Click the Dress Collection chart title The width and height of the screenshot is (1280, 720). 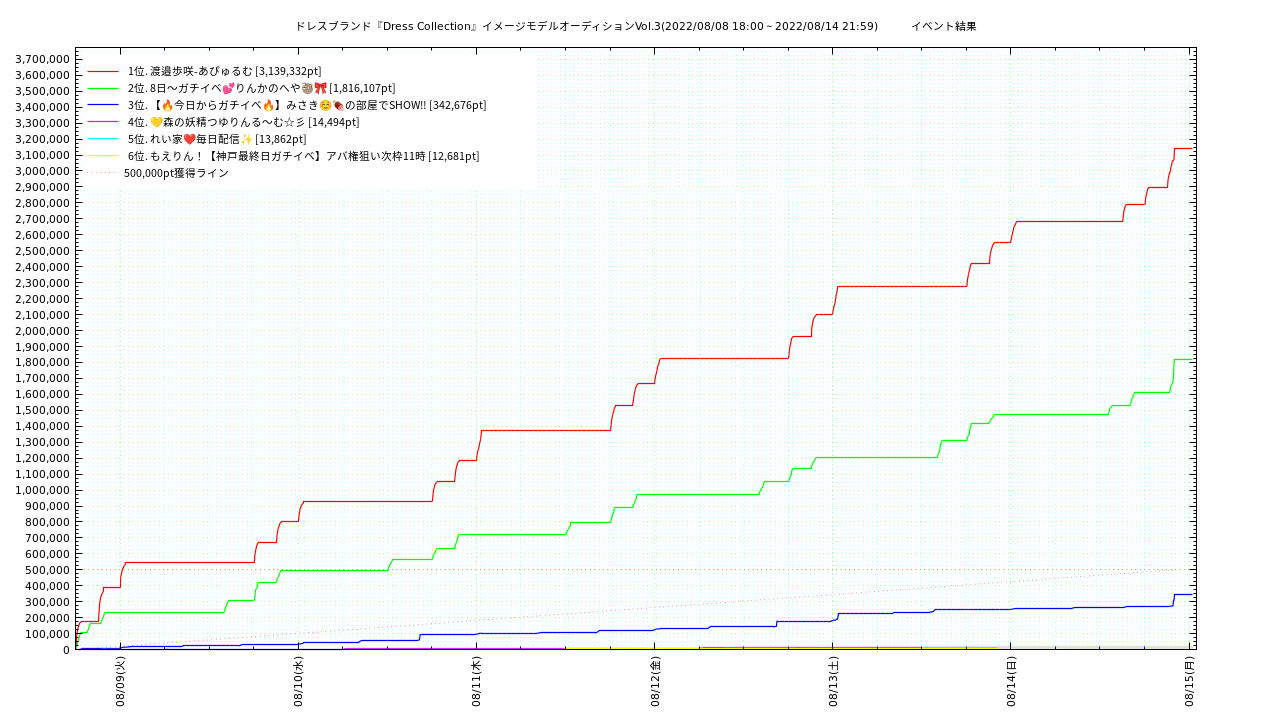(586, 26)
